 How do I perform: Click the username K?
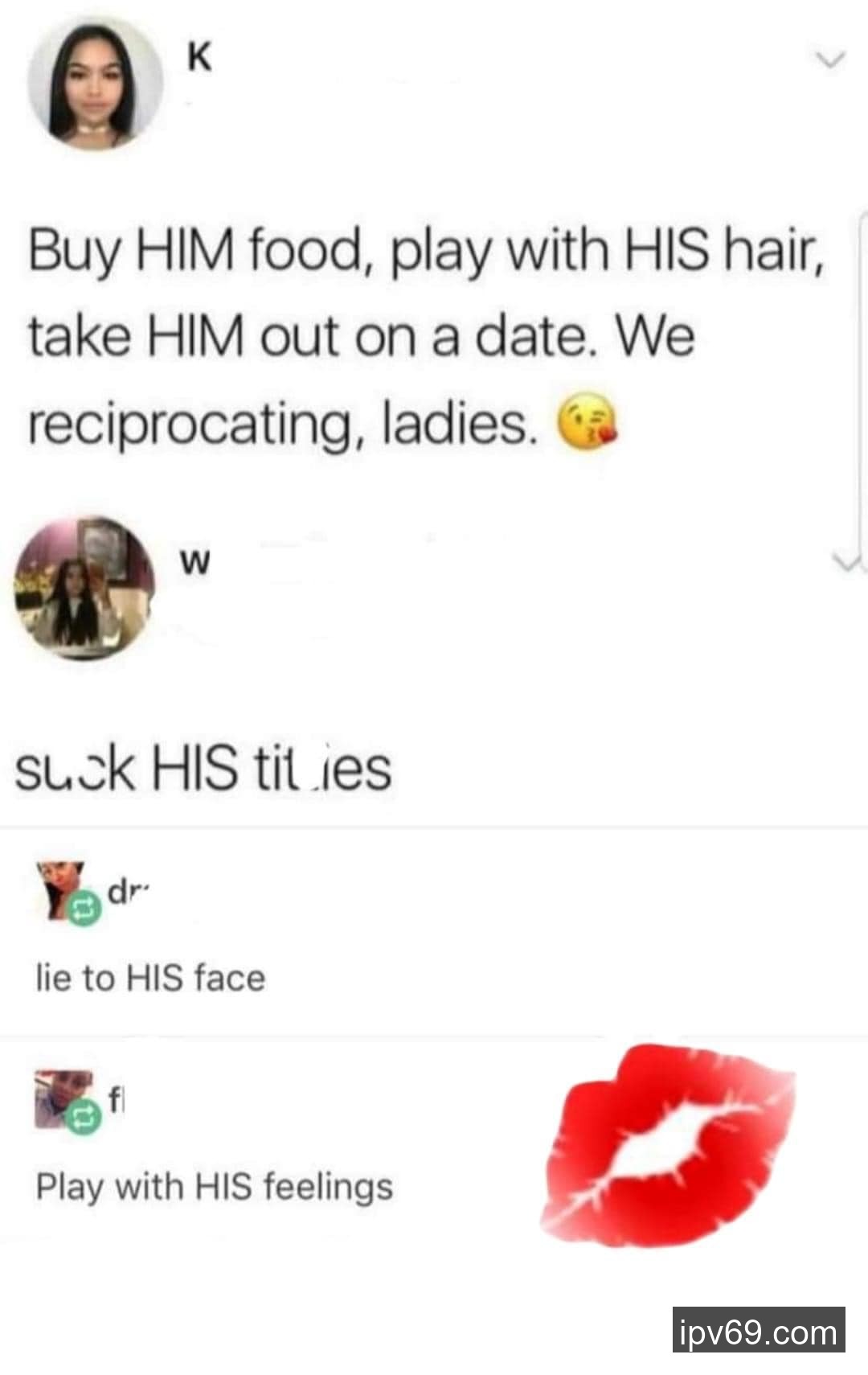[x=199, y=59]
